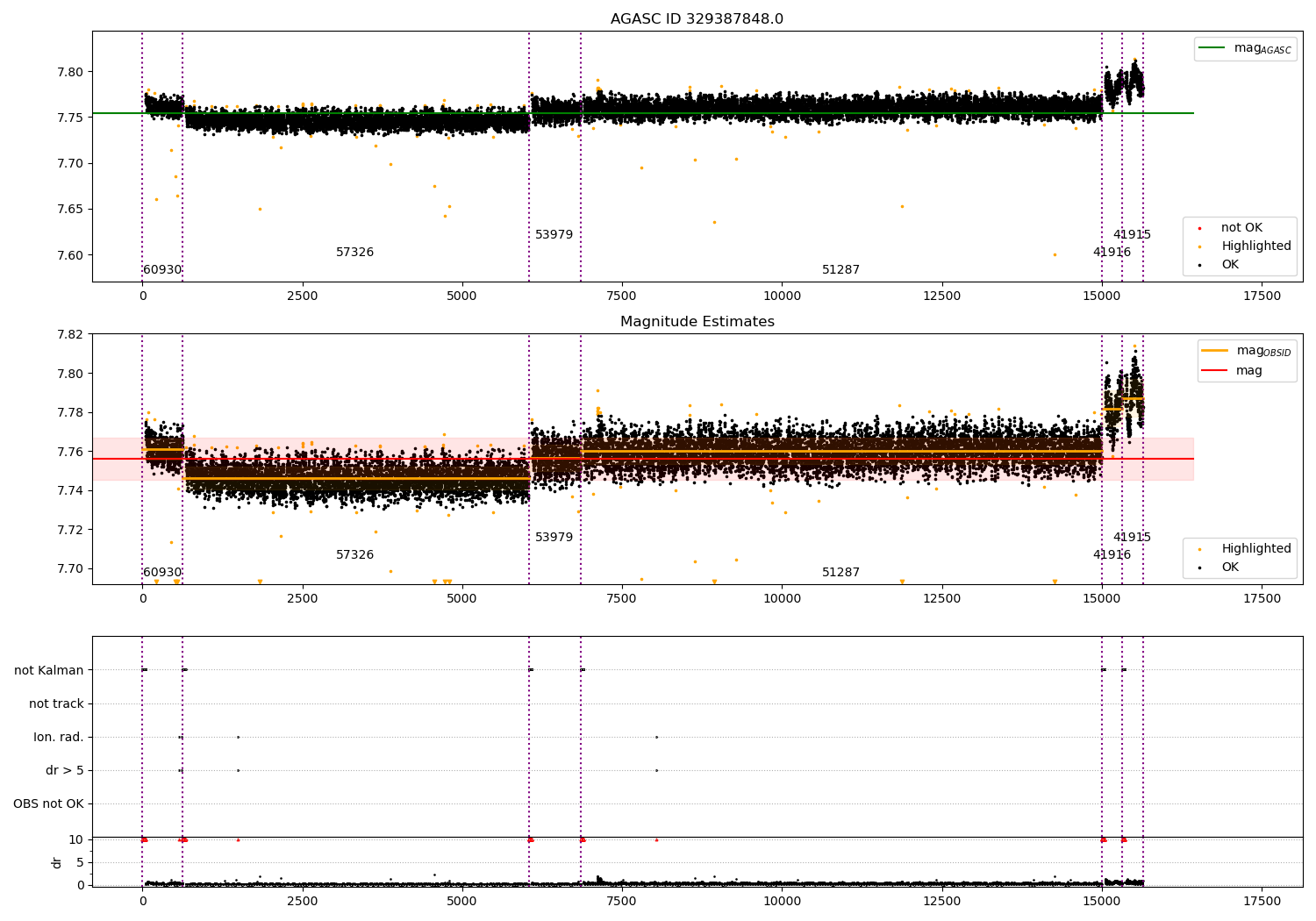Click the 17500 x-tick of top plot
Screen dimensions: 1316x921
(x=1262, y=296)
